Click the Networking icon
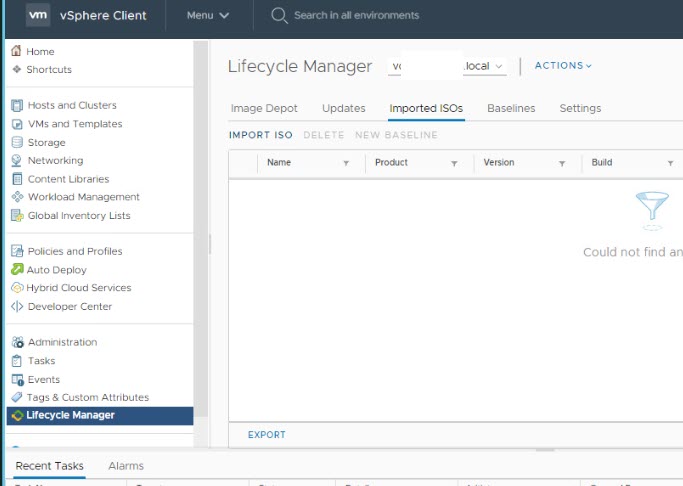 [17, 160]
